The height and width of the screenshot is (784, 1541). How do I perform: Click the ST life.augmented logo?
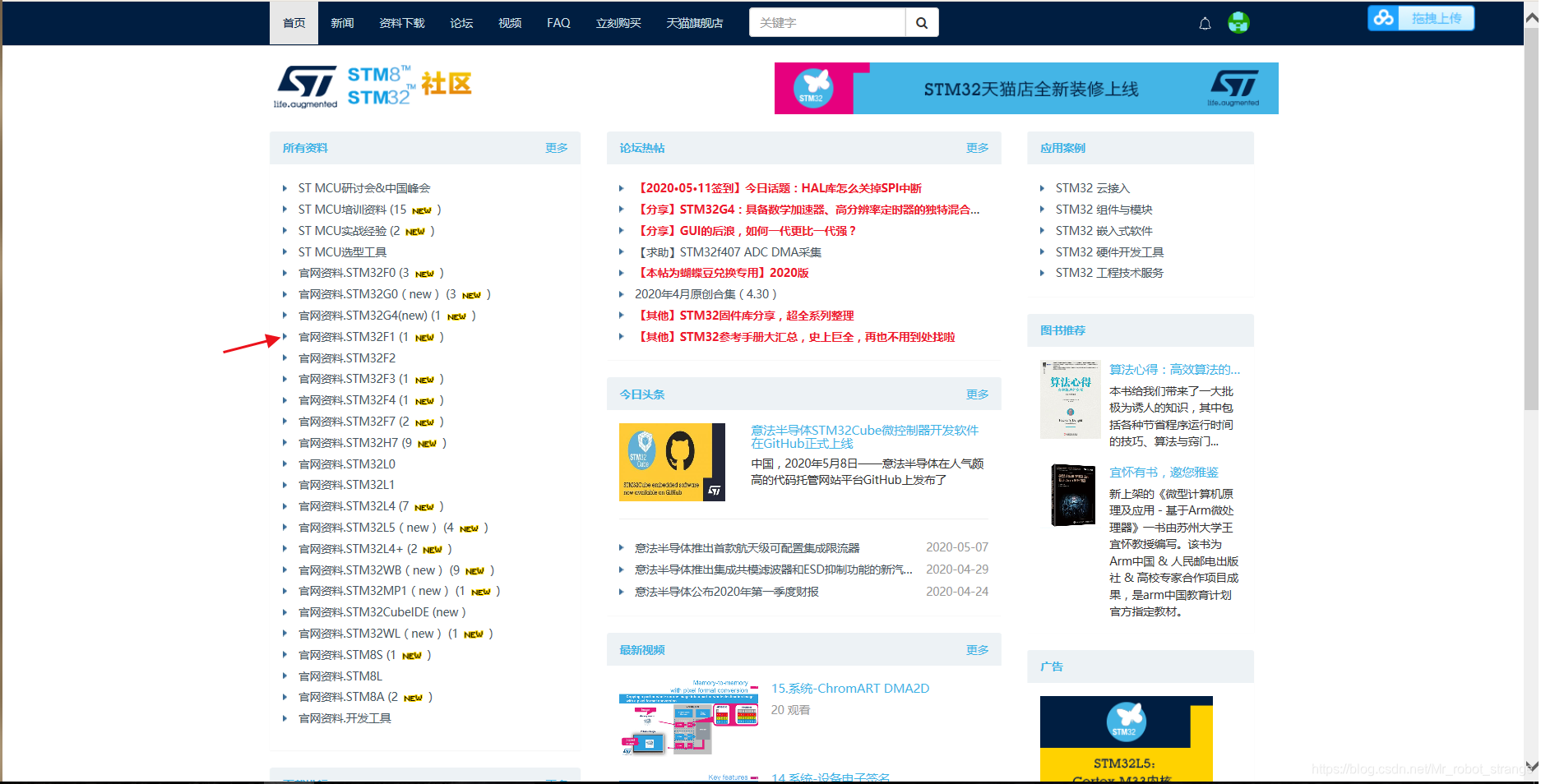[306, 86]
